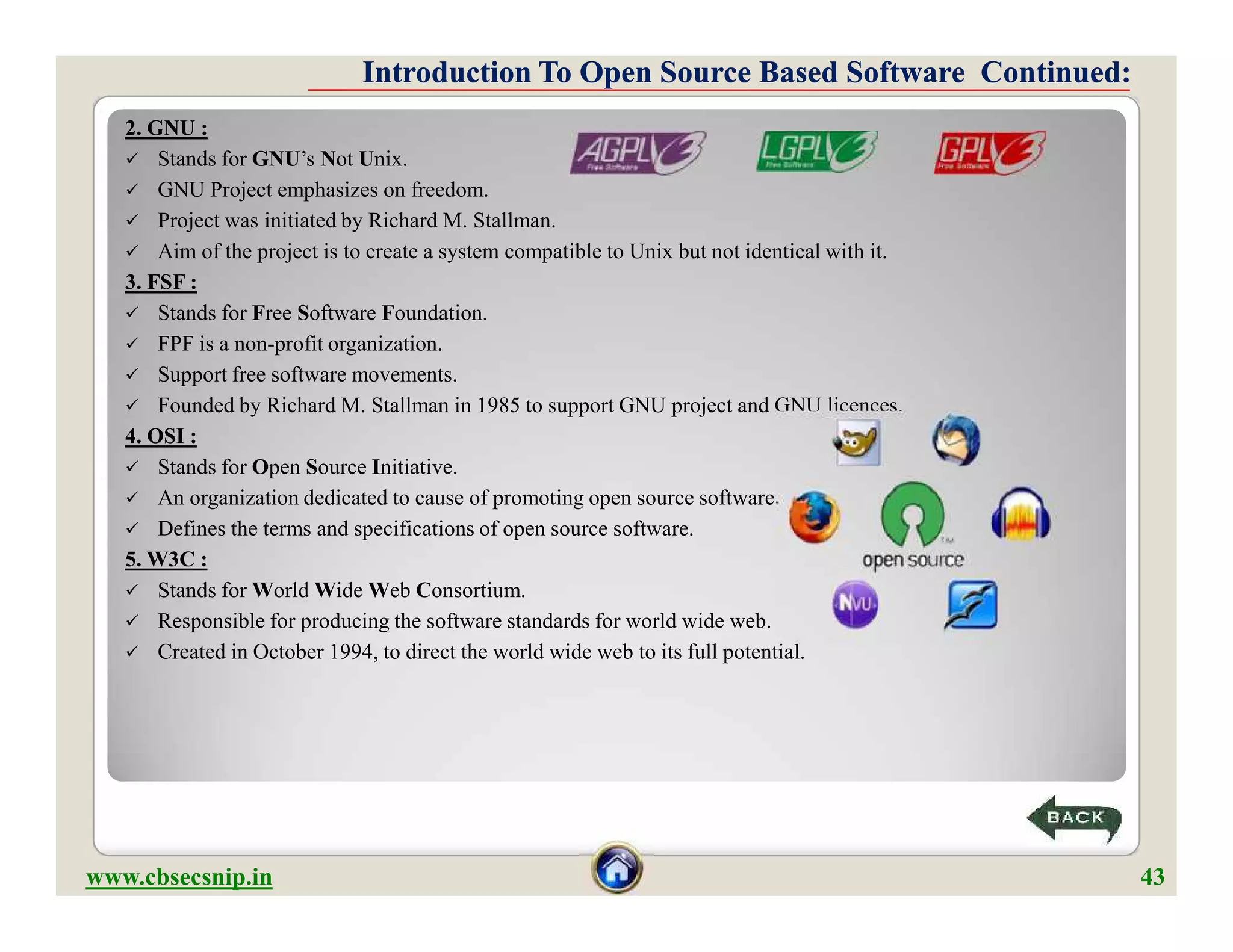Click 'Stands for Open Source Initiative.'

click(x=307, y=467)
